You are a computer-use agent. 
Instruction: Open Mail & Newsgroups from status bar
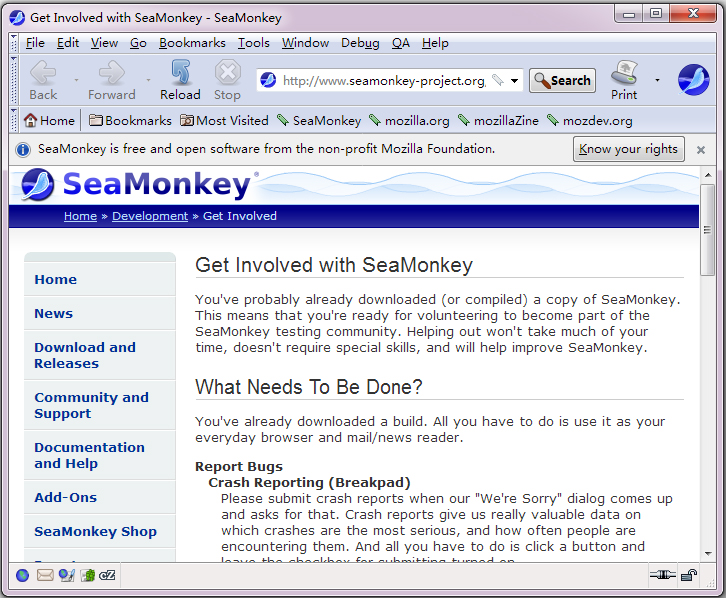coord(45,575)
